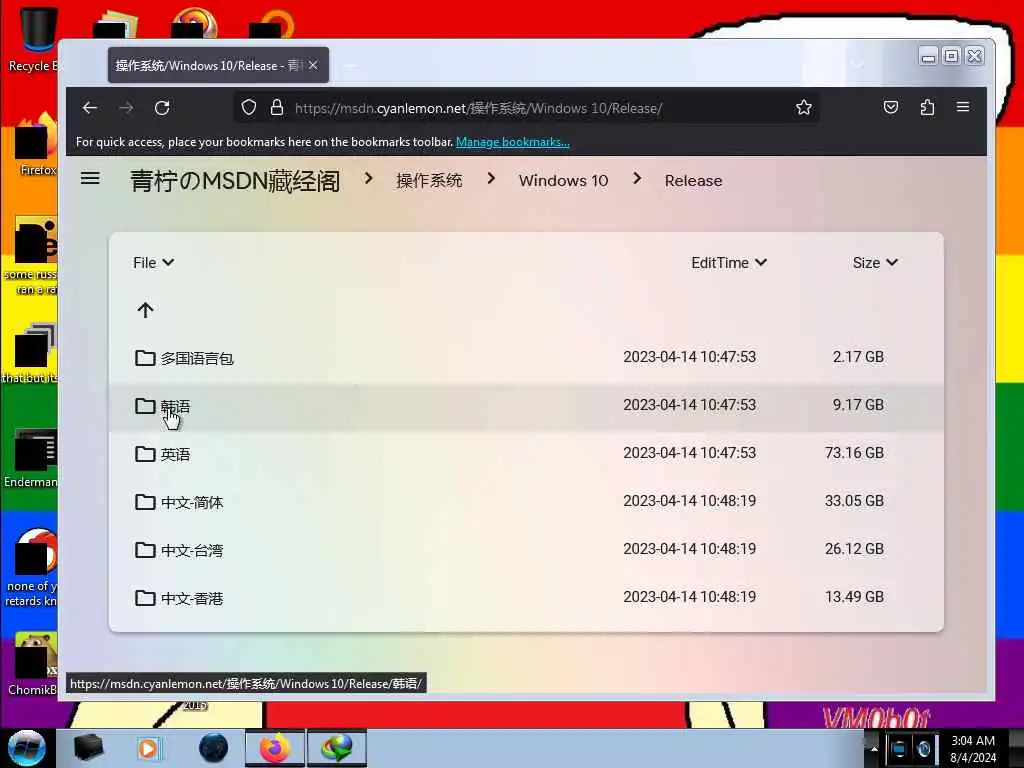The width and height of the screenshot is (1024, 768).
Task: Bookmark this page with star icon
Action: tap(804, 108)
